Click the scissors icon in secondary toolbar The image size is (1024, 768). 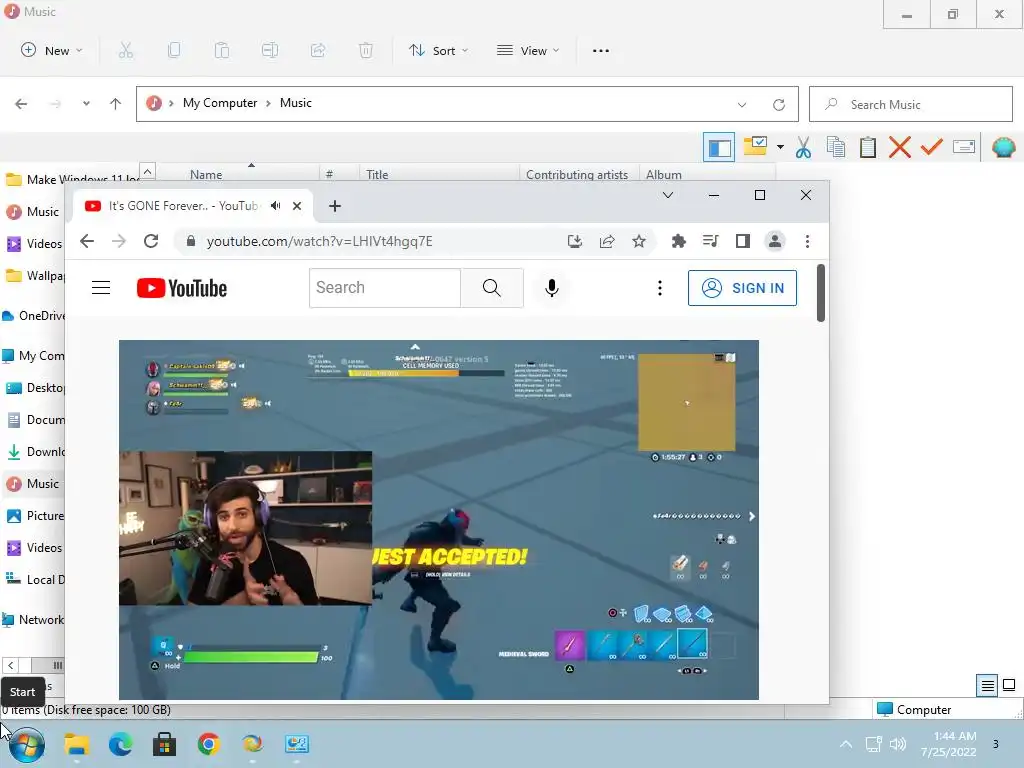tap(803, 147)
